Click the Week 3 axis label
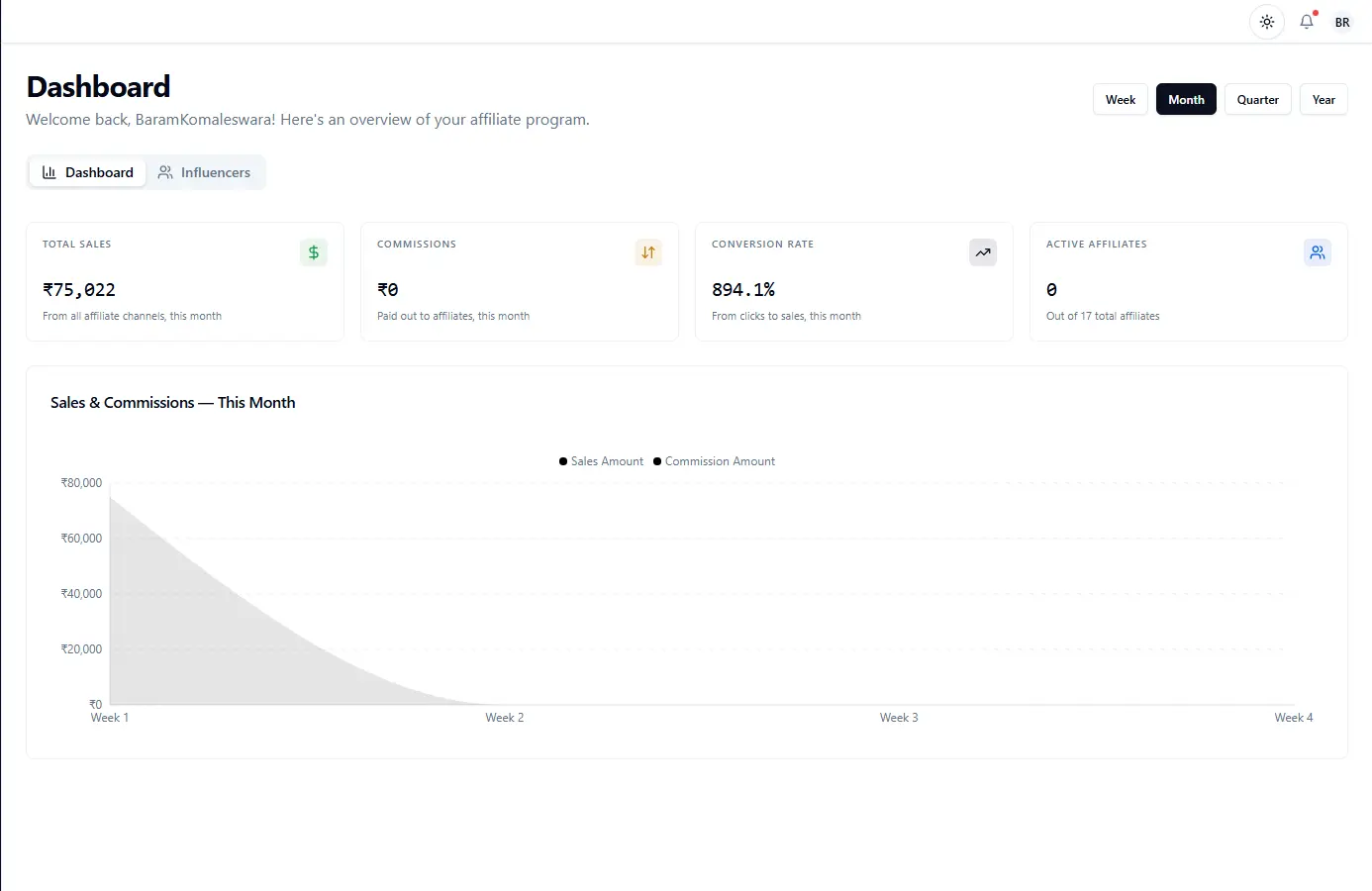Image resolution: width=1372 pixels, height=891 pixels. pyautogui.click(x=899, y=718)
